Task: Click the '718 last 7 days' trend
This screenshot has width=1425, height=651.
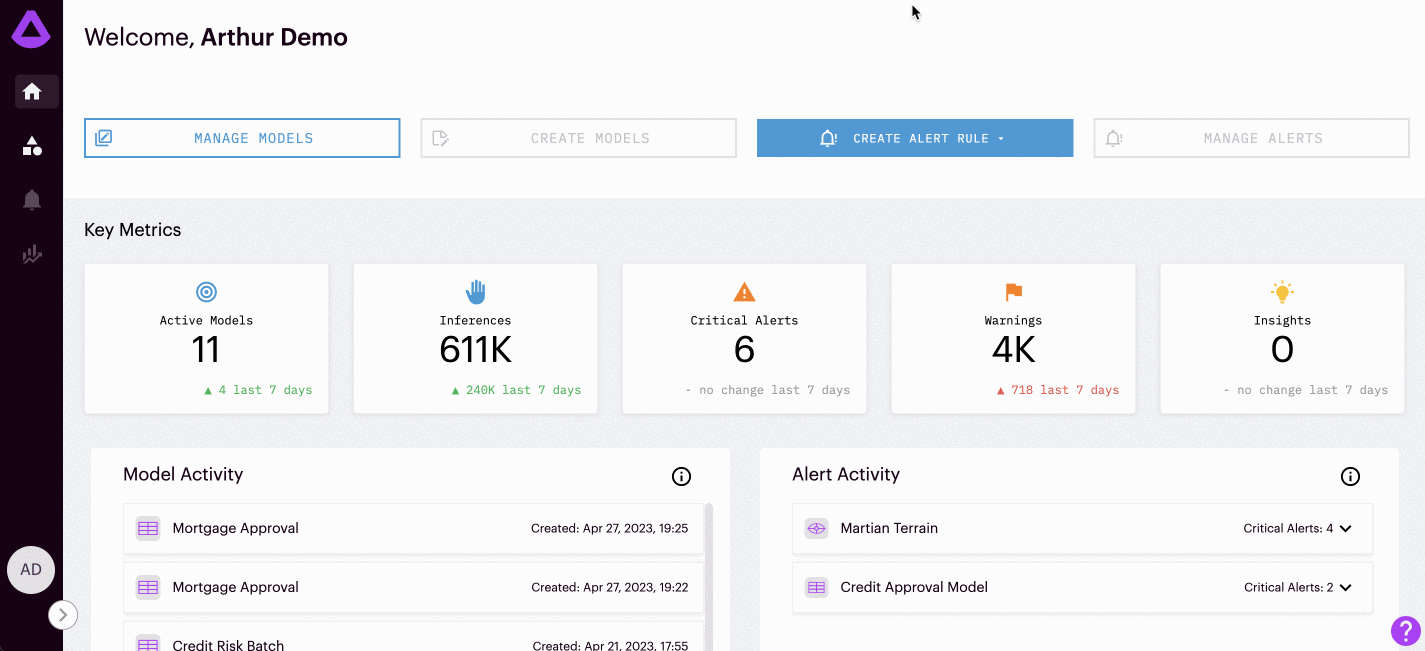Action: tap(1058, 390)
